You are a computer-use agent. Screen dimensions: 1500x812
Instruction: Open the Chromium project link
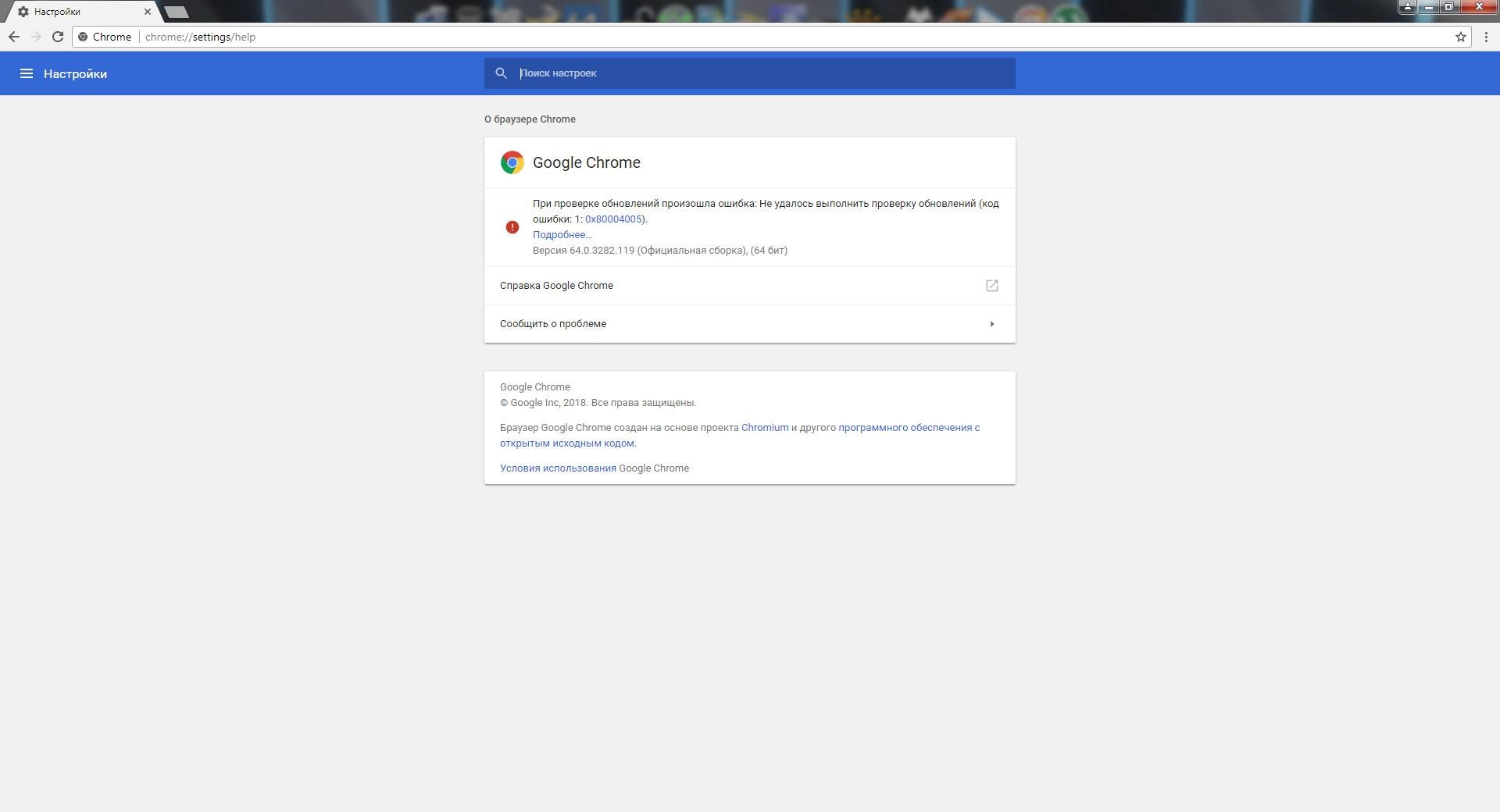click(765, 428)
